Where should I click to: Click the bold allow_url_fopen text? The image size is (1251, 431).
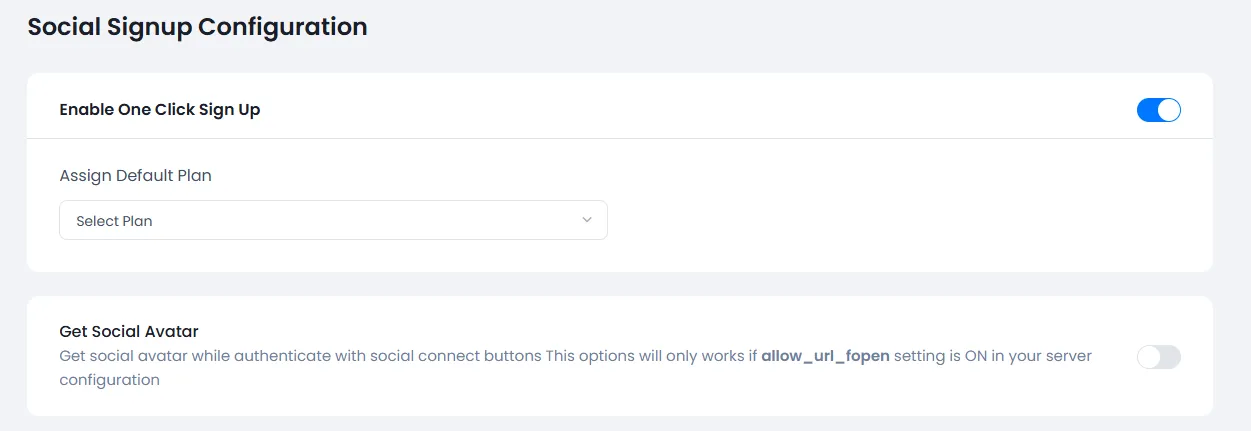pyautogui.click(x=825, y=356)
